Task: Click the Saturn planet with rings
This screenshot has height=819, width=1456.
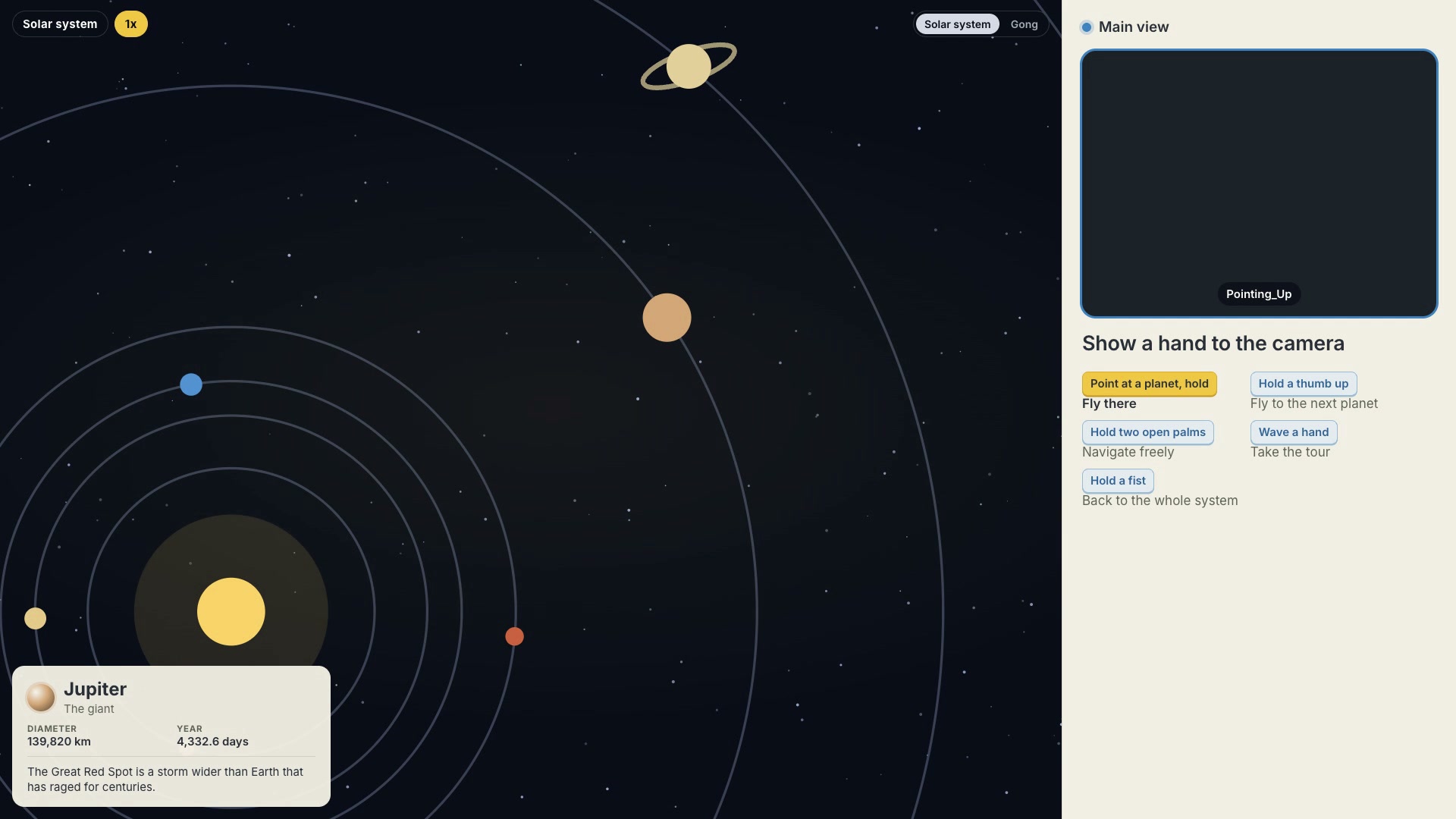Action: point(689,67)
